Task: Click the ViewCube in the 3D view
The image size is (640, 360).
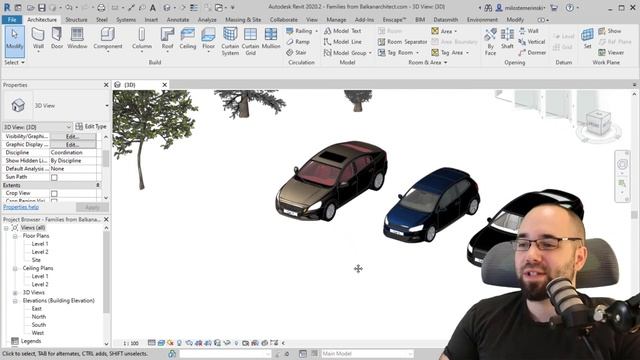Action: point(598,123)
